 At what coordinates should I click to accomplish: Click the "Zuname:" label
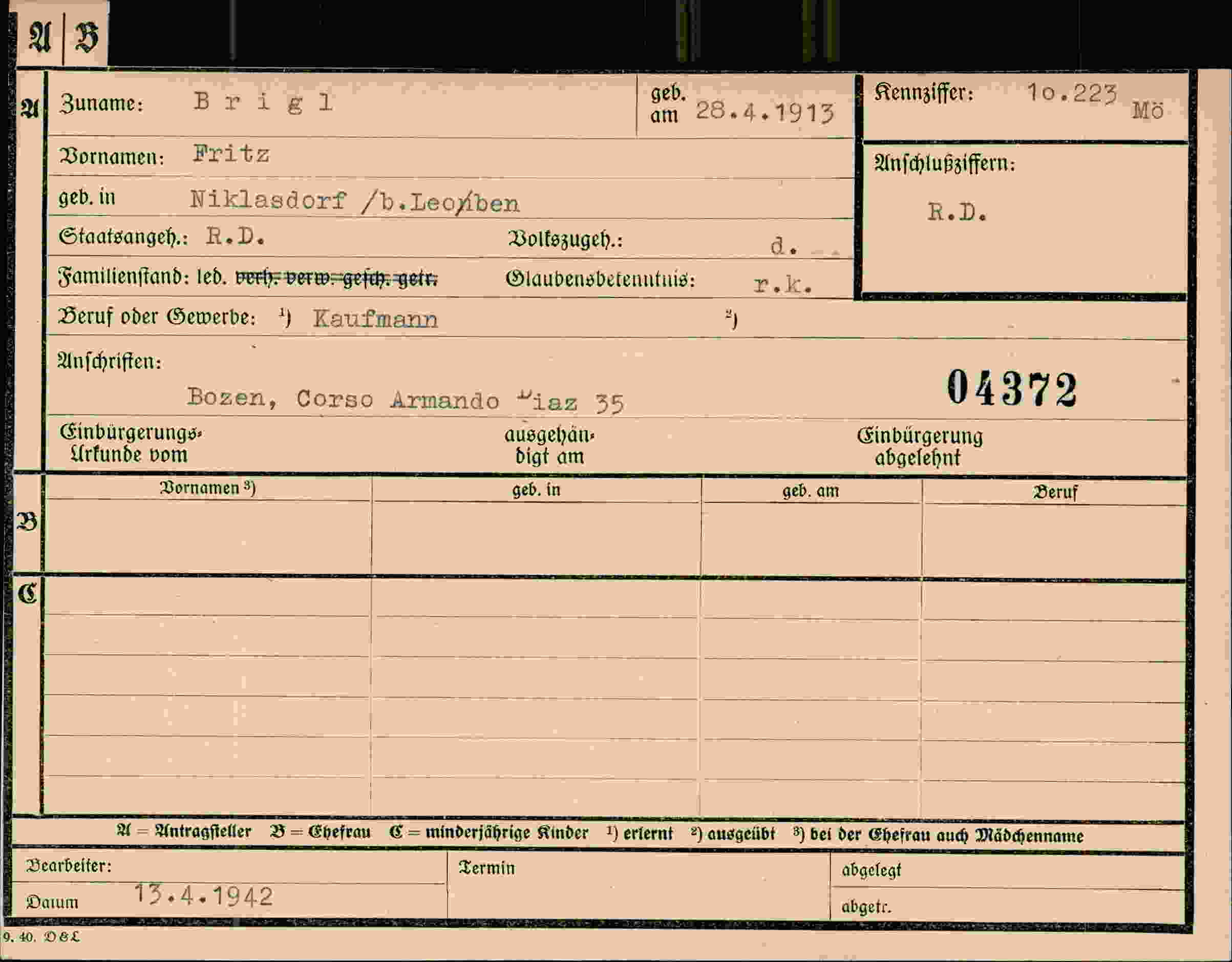click(x=101, y=104)
